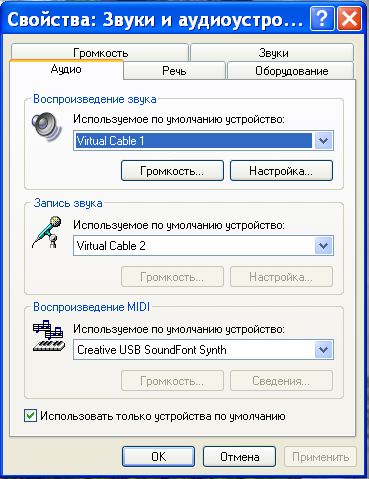Switch to the Громкость tab

[100, 52]
